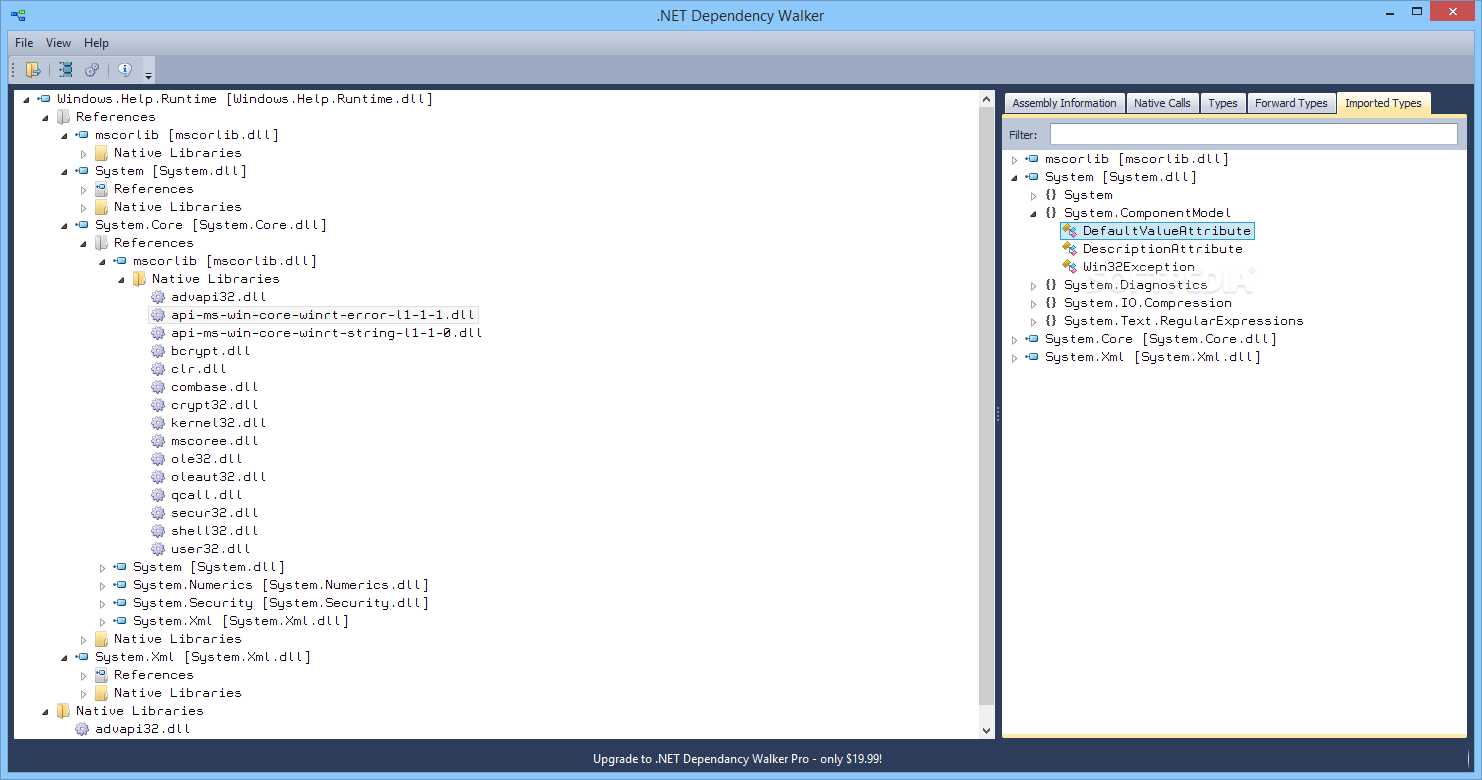Select api-ms-win-core-winrt-error-l1-1-1.dll
This screenshot has height=780, width=1482.
(x=323, y=315)
